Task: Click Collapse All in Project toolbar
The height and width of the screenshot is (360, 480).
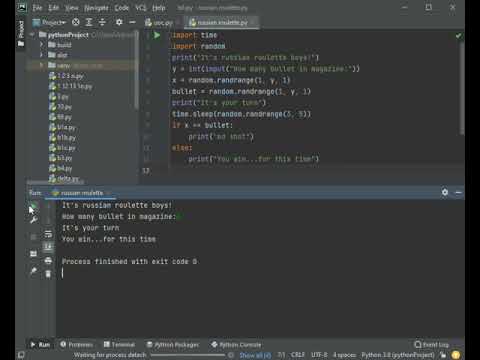Action: 102,22
